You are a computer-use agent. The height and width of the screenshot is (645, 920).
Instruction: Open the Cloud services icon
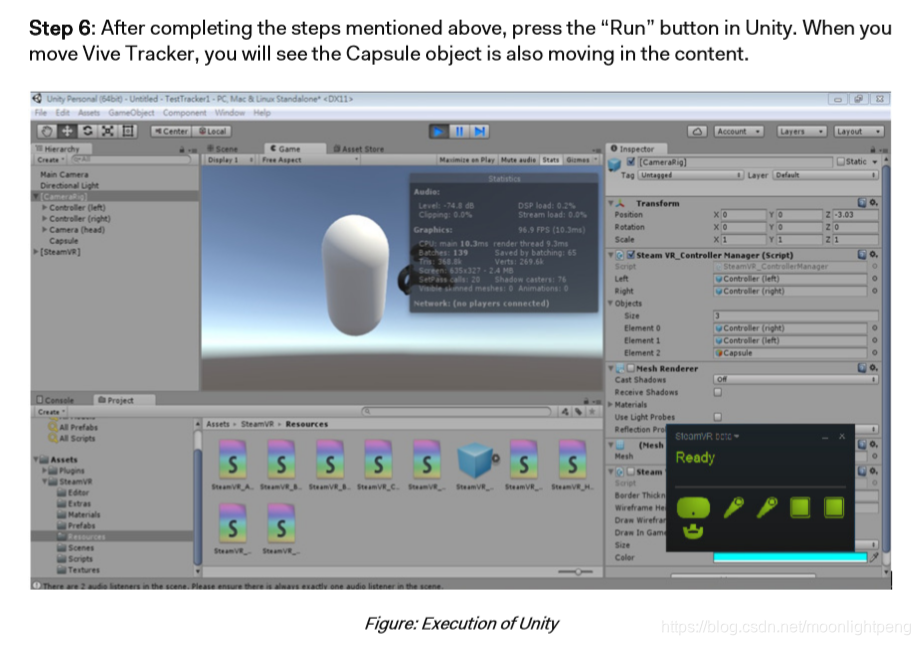click(697, 131)
